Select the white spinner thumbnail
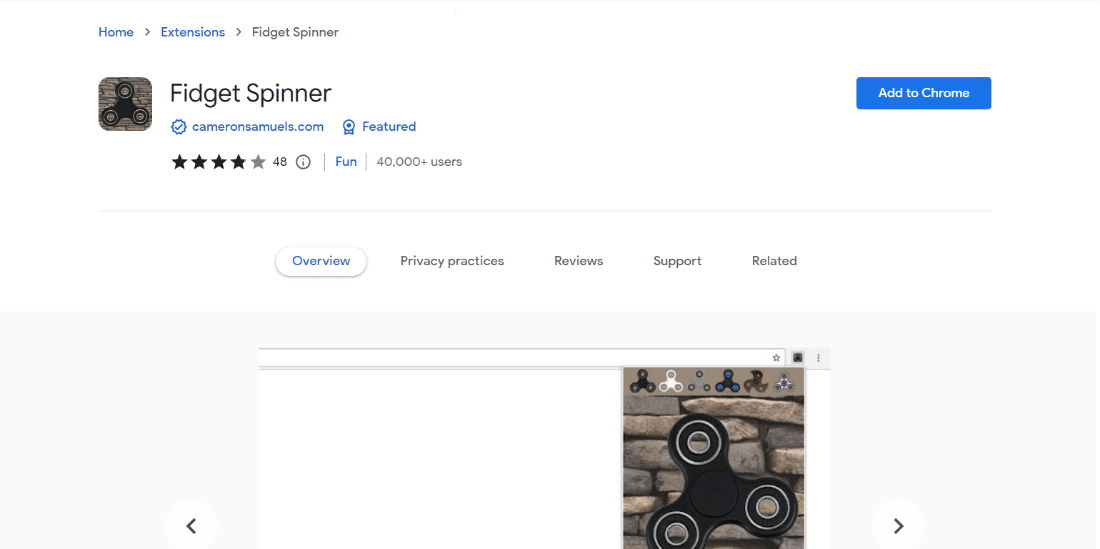Image resolution: width=1100 pixels, height=549 pixels. click(671, 381)
